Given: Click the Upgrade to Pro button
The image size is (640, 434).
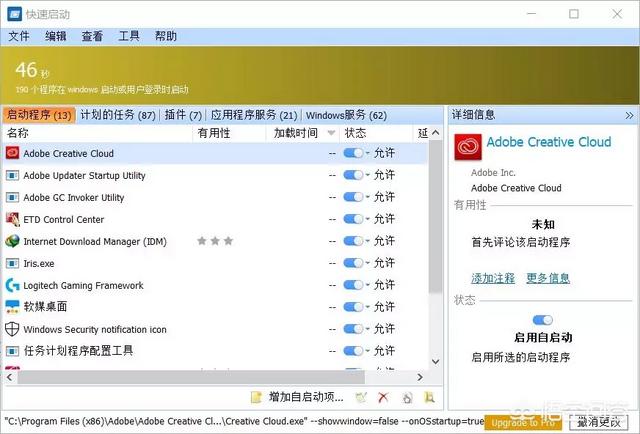Looking at the screenshot, I should click(x=523, y=423).
